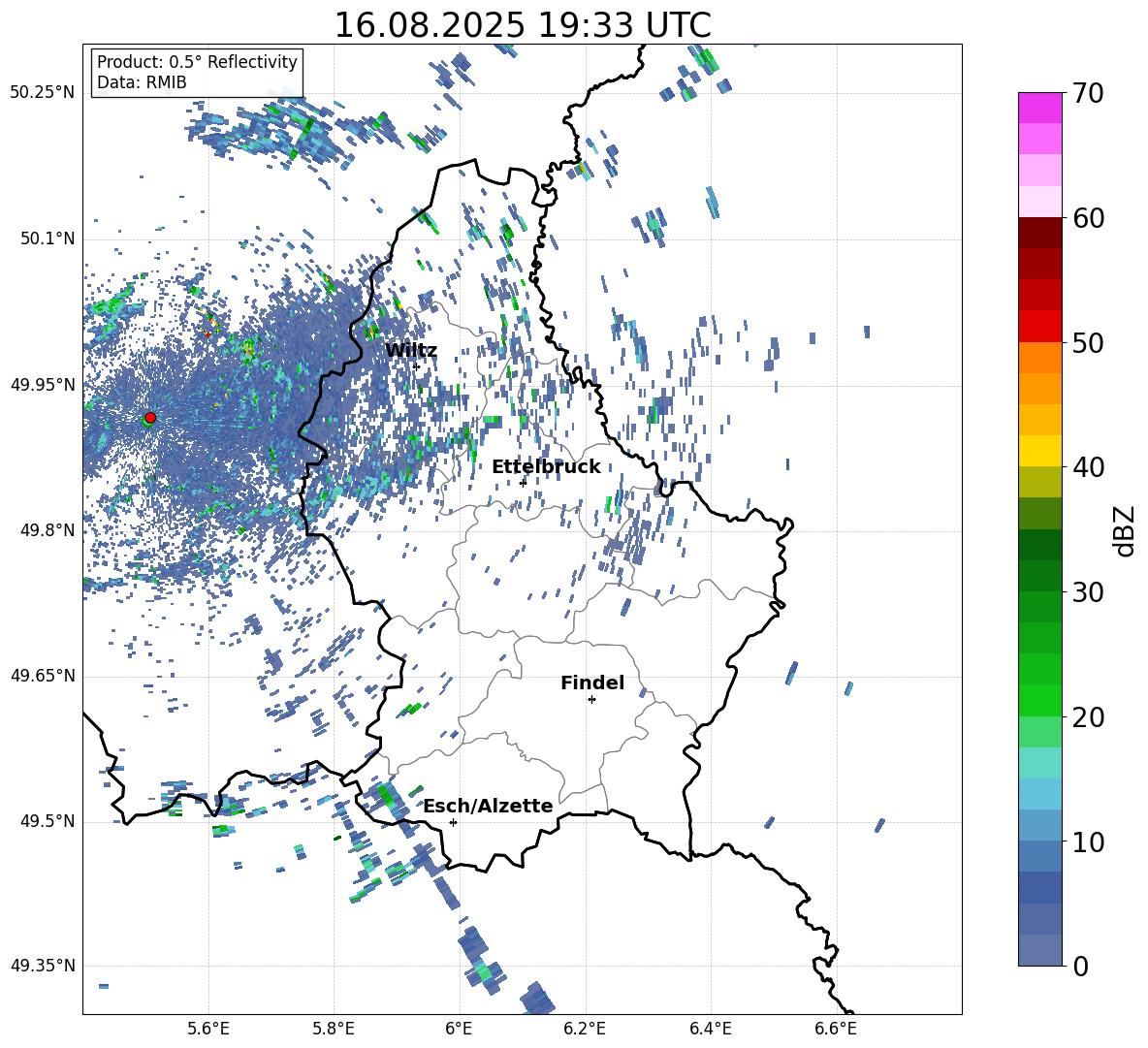This screenshot has height=1048, width=1148.
Task: Click the 49.65°N latitude label
Action: click(43, 676)
